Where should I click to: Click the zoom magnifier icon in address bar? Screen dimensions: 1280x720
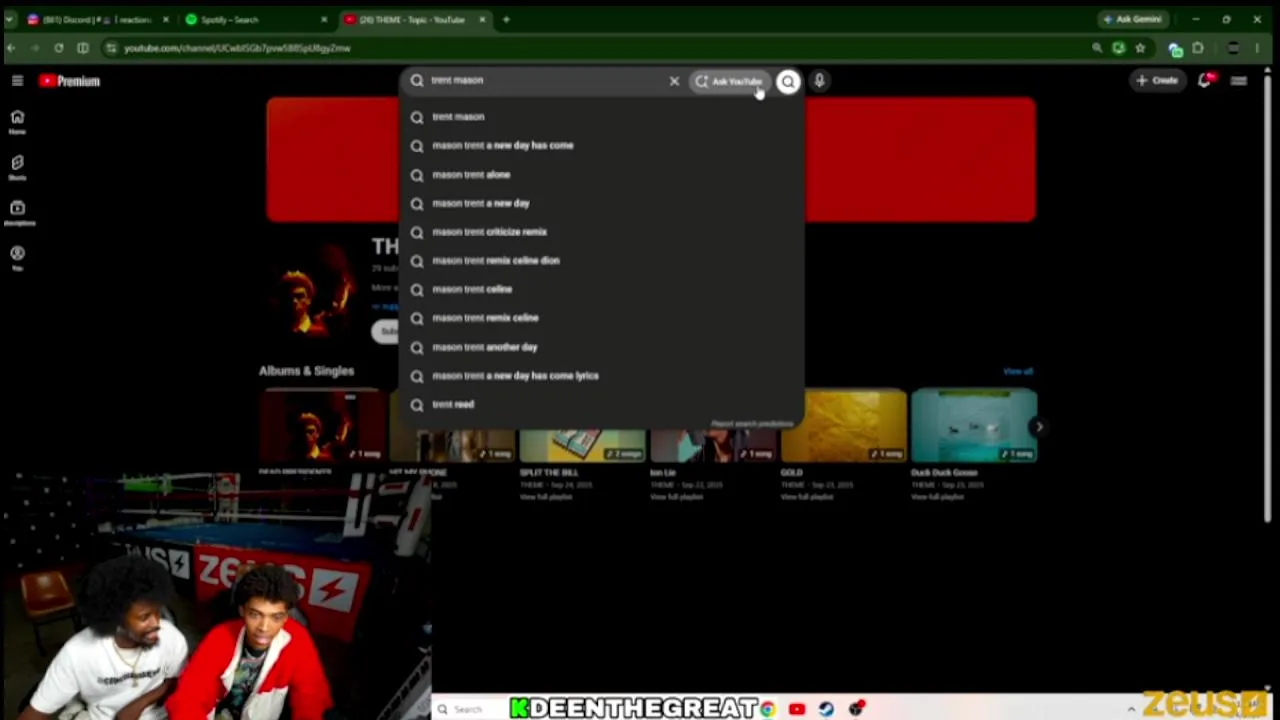(x=1097, y=48)
